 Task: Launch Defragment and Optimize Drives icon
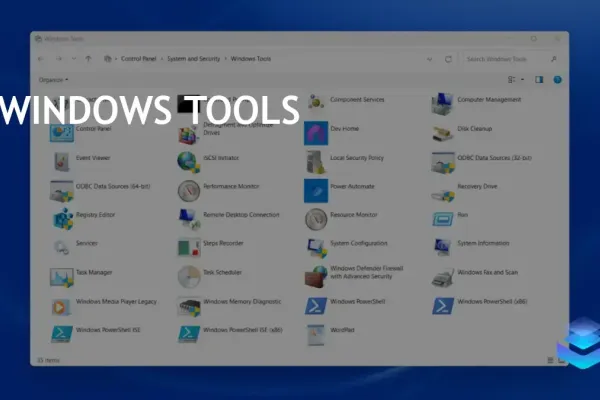click(x=188, y=135)
